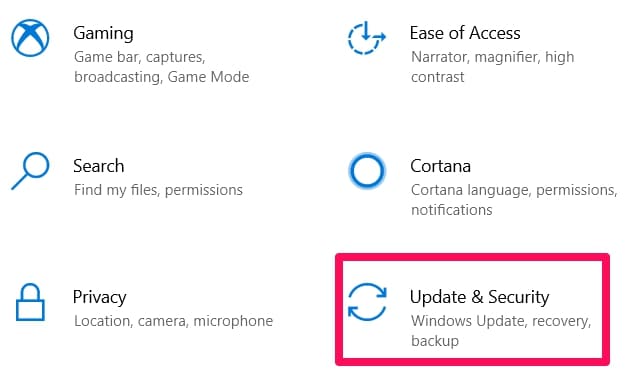Click the Update & Security sync arrows icon
Viewport: 636px width, 377px height.
click(367, 302)
